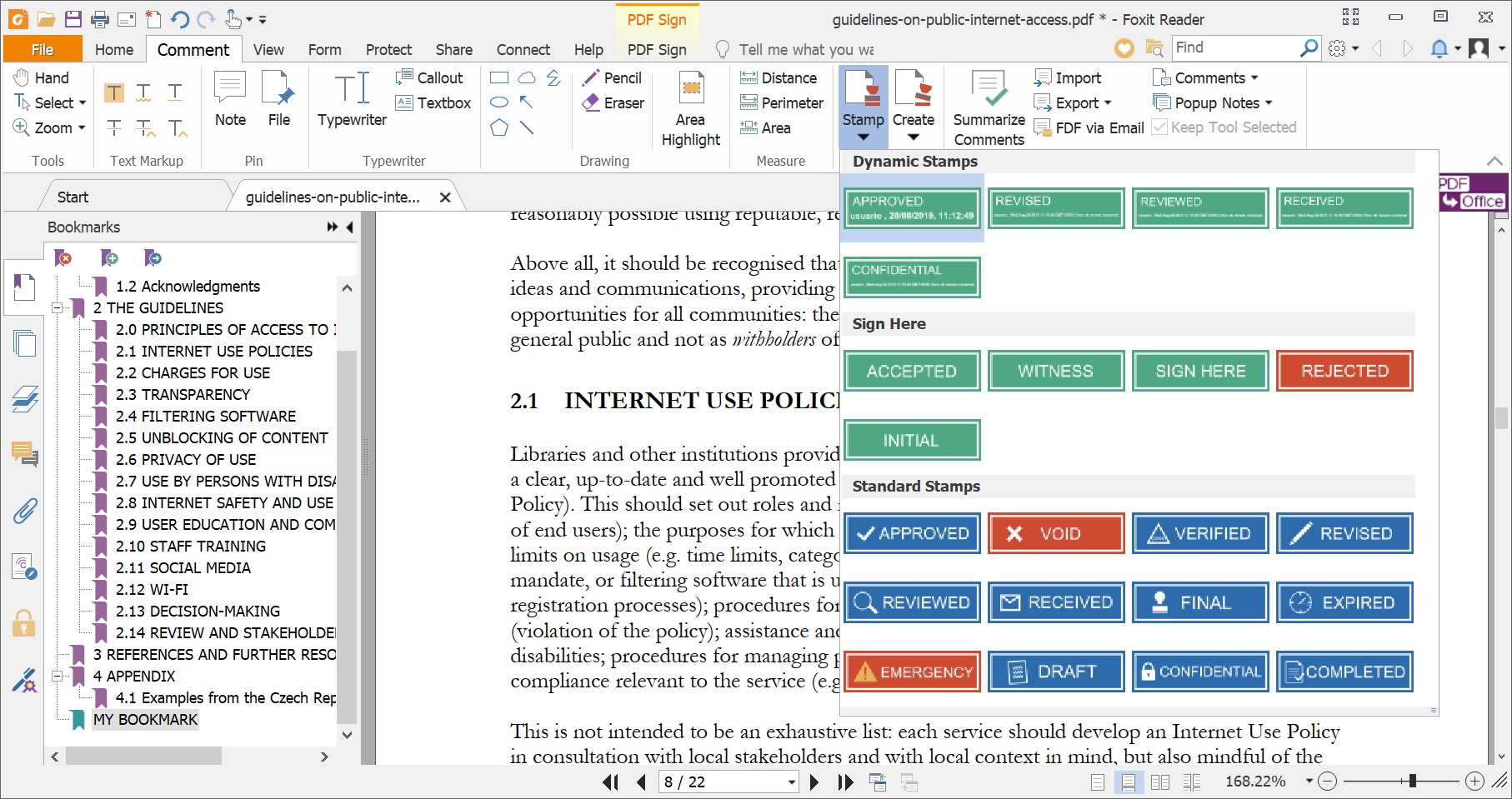This screenshot has width=1512, height=799.
Task: Switch to the Form tab
Action: [x=324, y=49]
